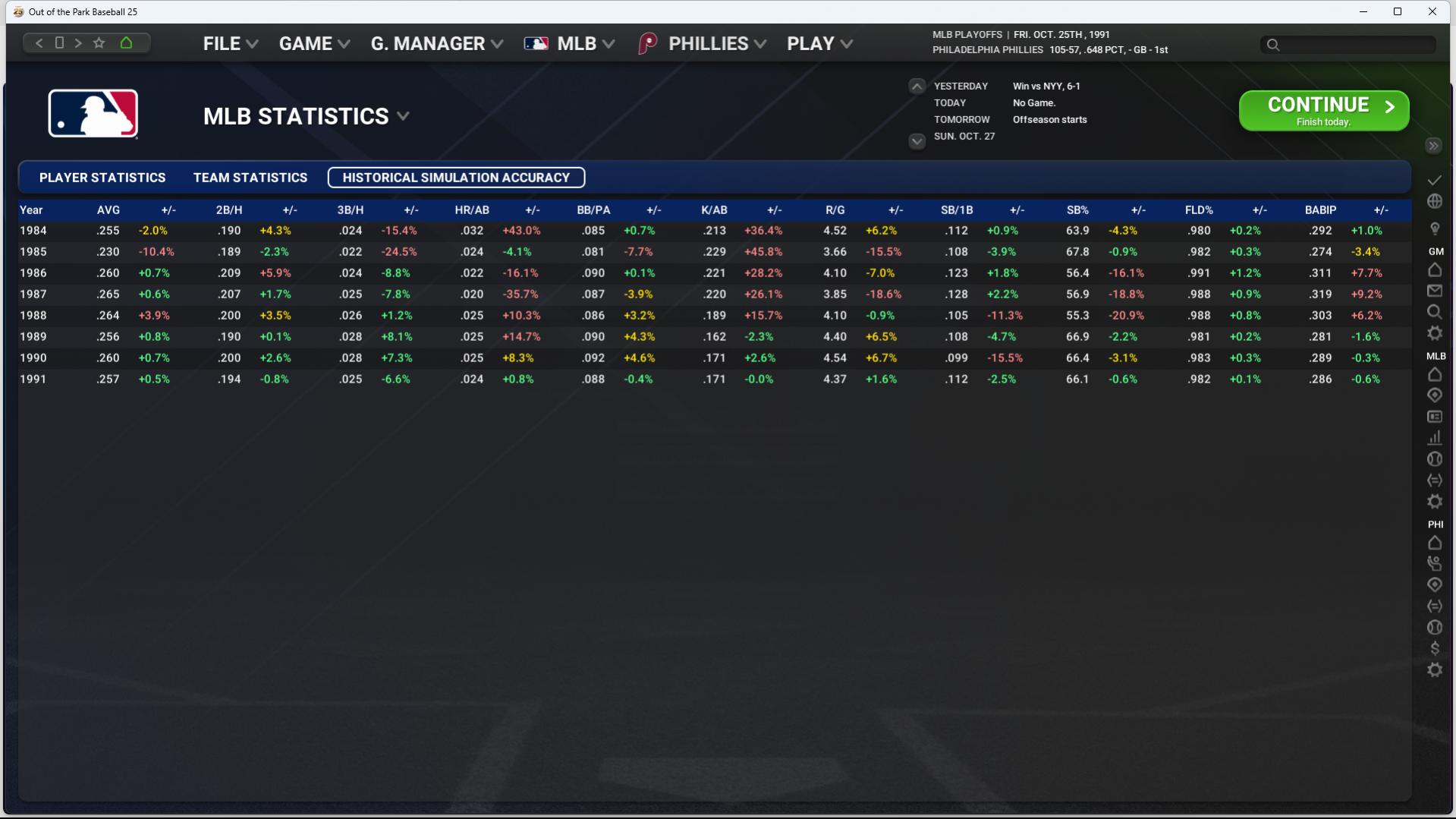Open the mail envelope icon in the sidebar
Screen dimensions: 1456x819
click(1435, 291)
